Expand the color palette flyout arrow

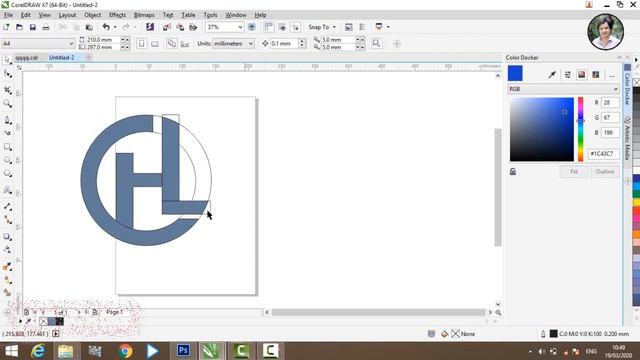pos(636,60)
